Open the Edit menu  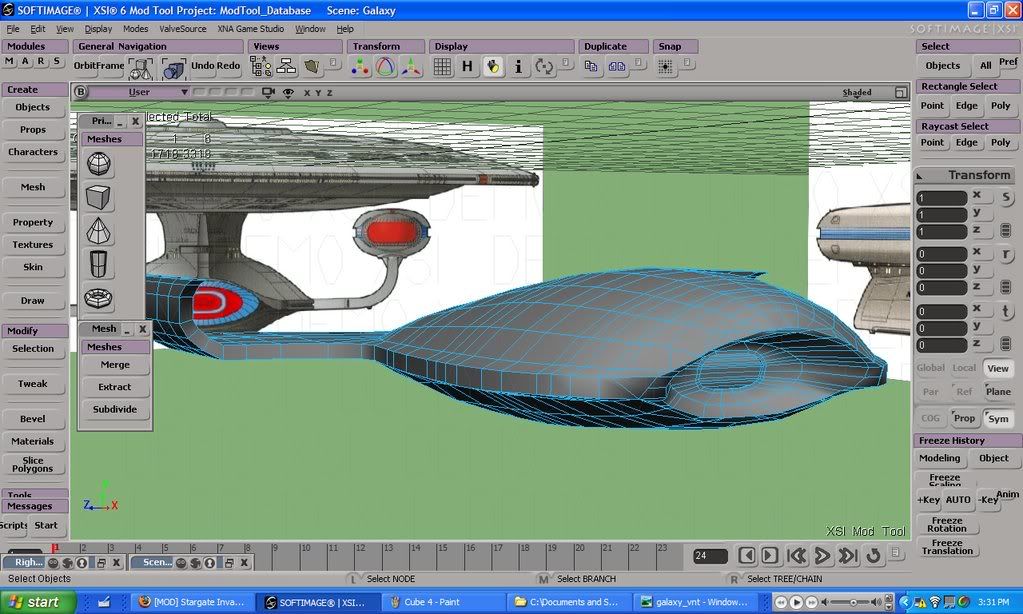pos(38,29)
